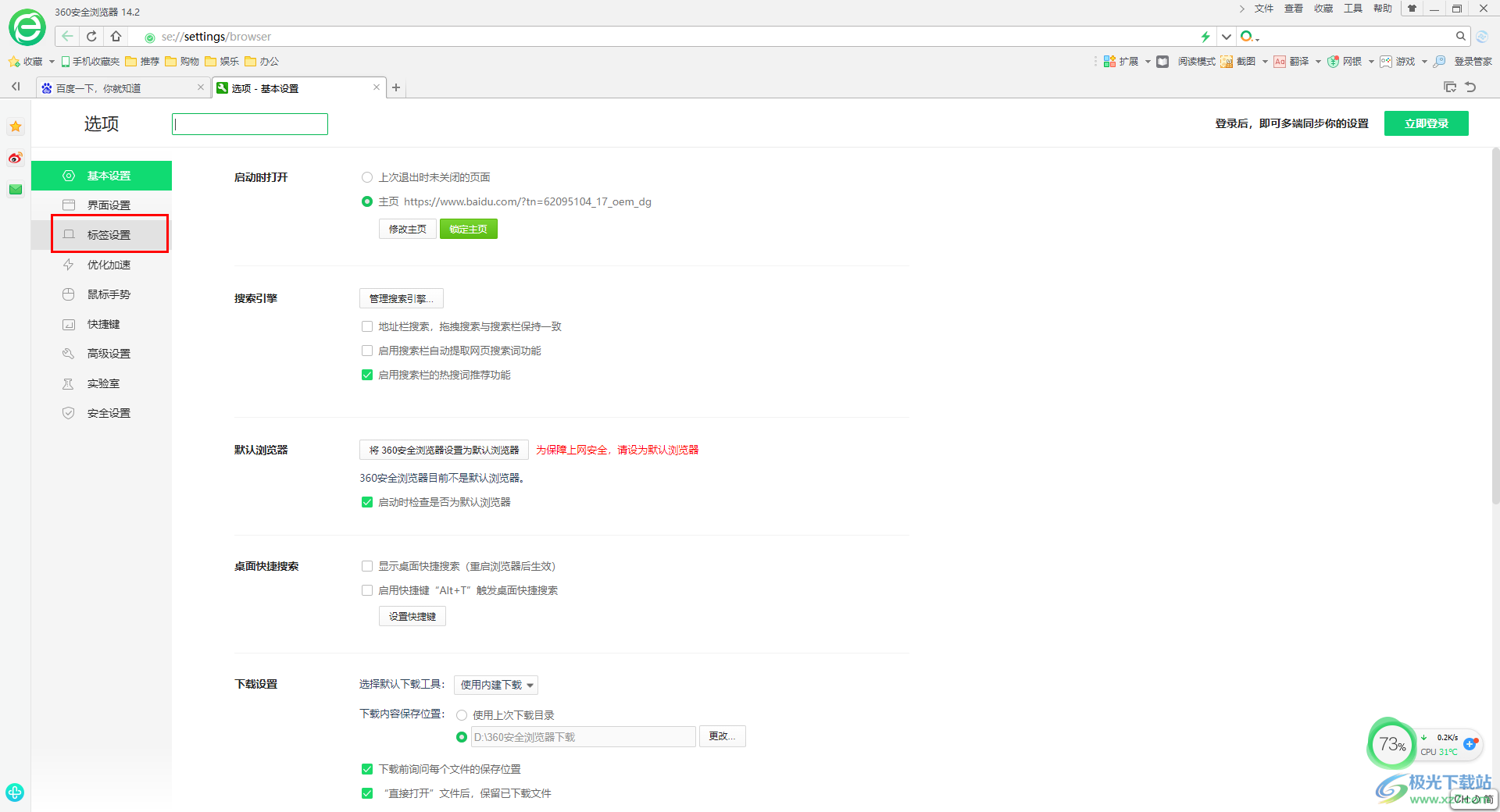Click the 翻译 translate tool
1500x812 pixels.
pyautogui.click(x=1291, y=61)
